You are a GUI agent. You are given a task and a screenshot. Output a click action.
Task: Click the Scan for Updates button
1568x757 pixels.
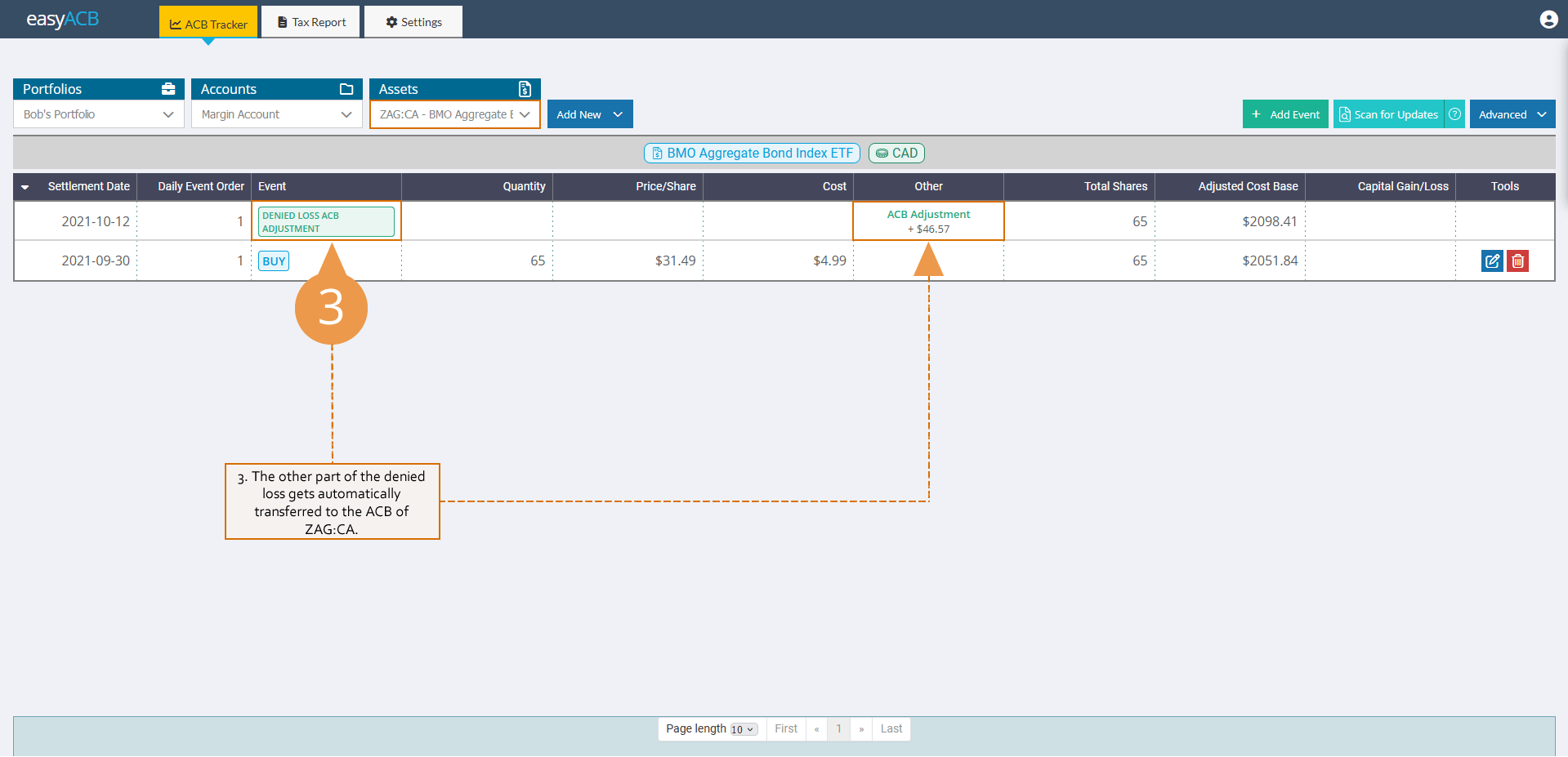pyautogui.click(x=1388, y=114)
